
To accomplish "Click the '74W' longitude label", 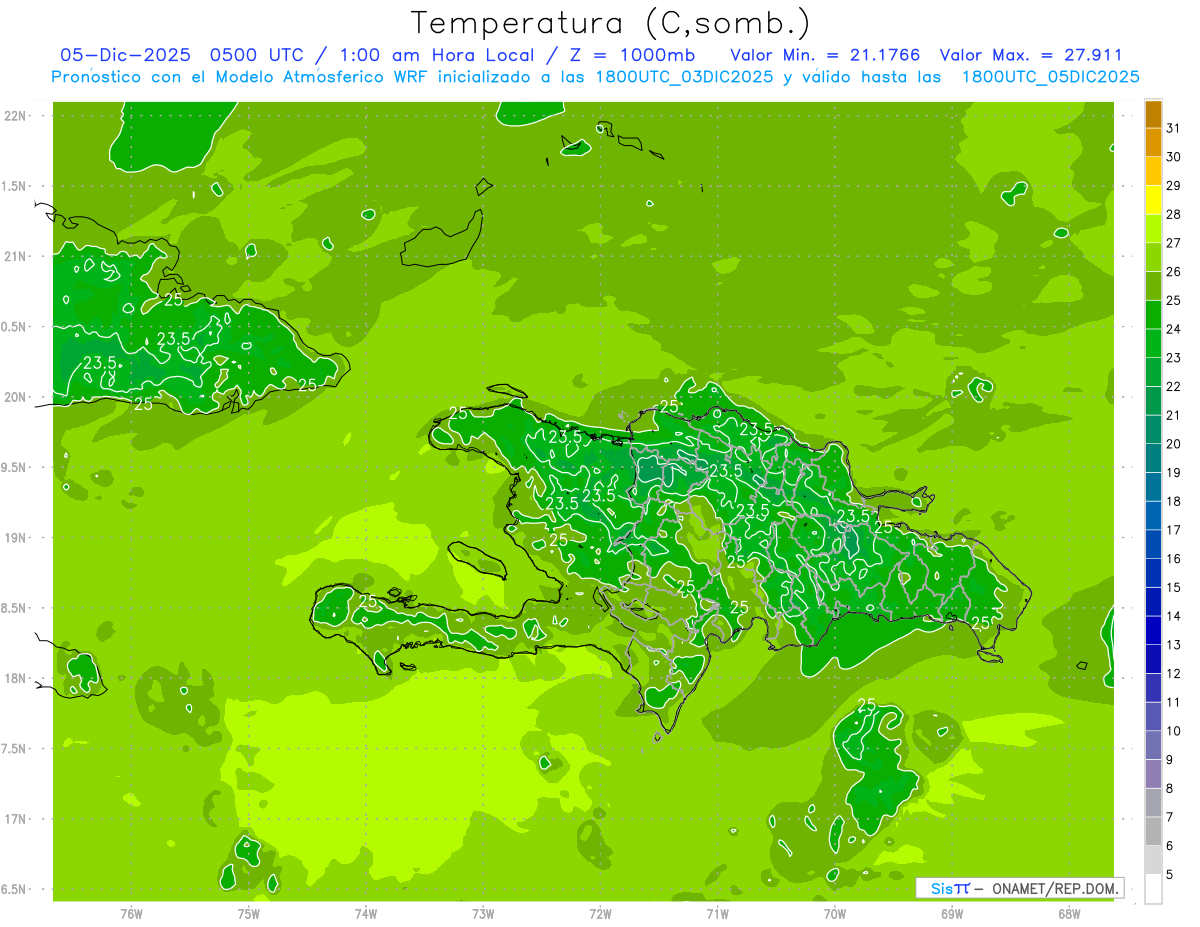I will (x=366, y=913).
